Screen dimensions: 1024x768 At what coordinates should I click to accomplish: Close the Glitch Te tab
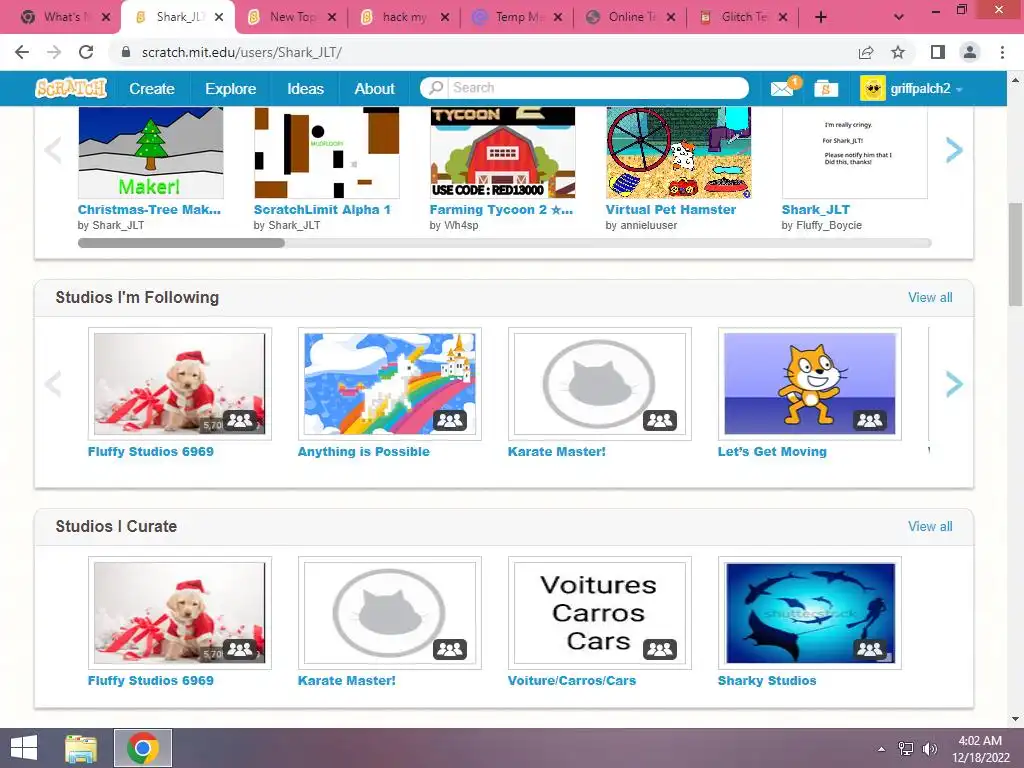783,18
